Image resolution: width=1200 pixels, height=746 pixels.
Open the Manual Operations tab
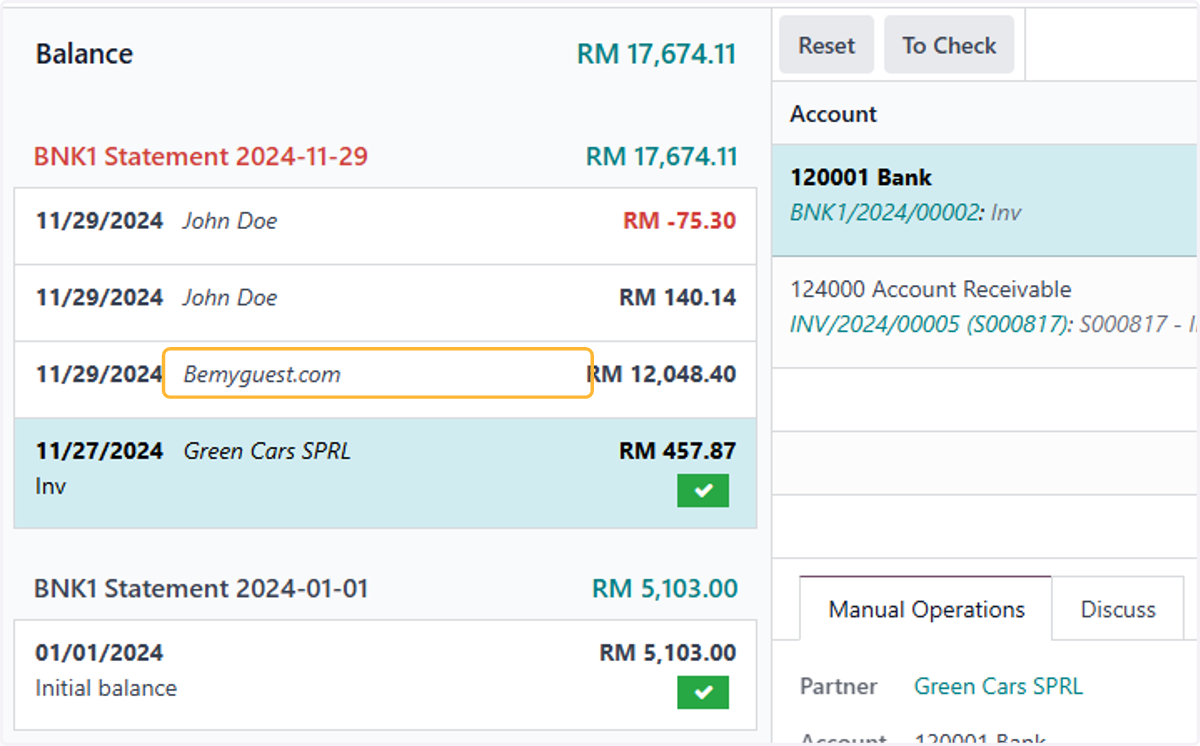pyautogui.click(x=926, y=609)
